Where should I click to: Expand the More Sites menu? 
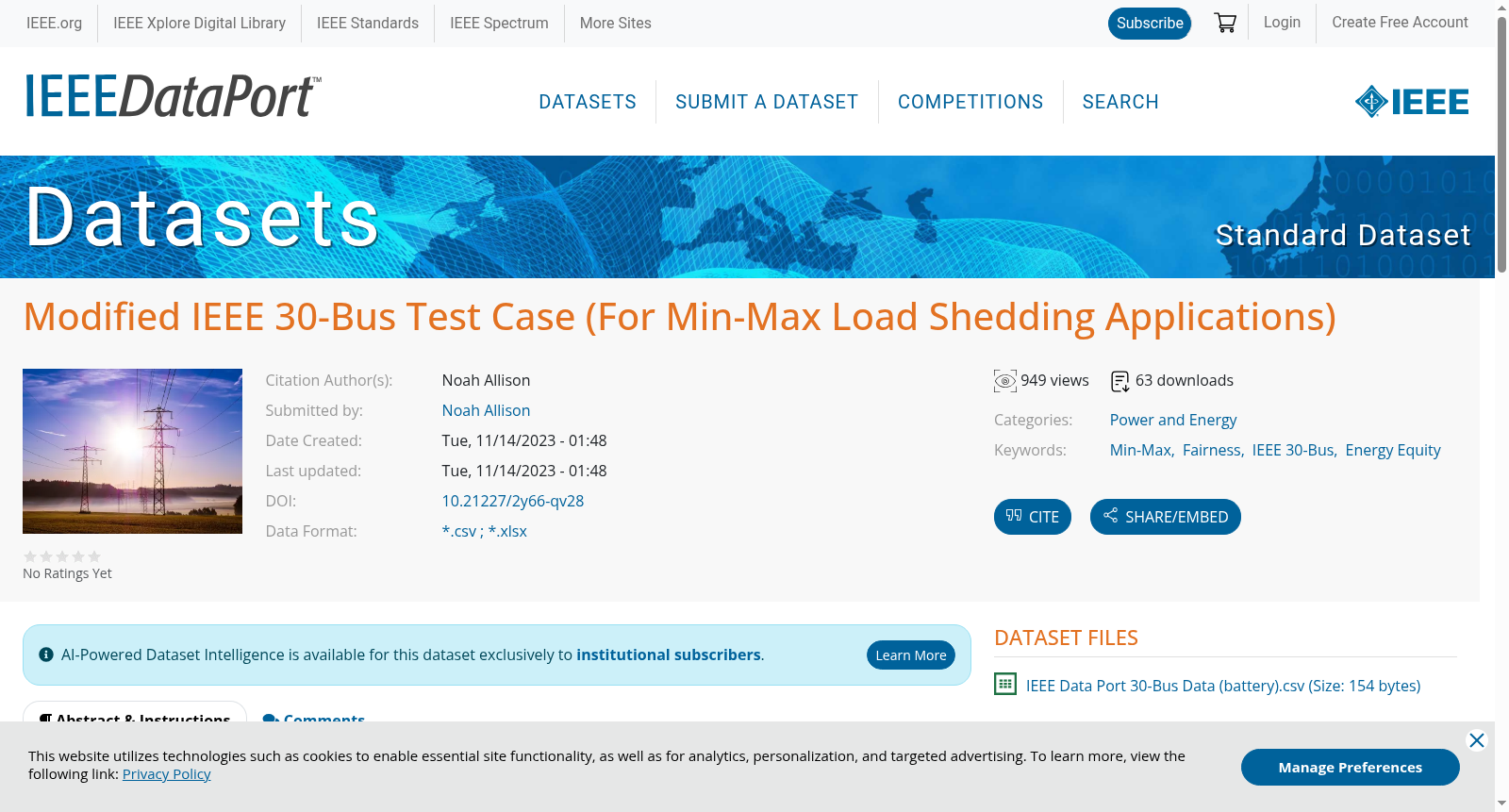pyautogui.click(x=615, y=23)
